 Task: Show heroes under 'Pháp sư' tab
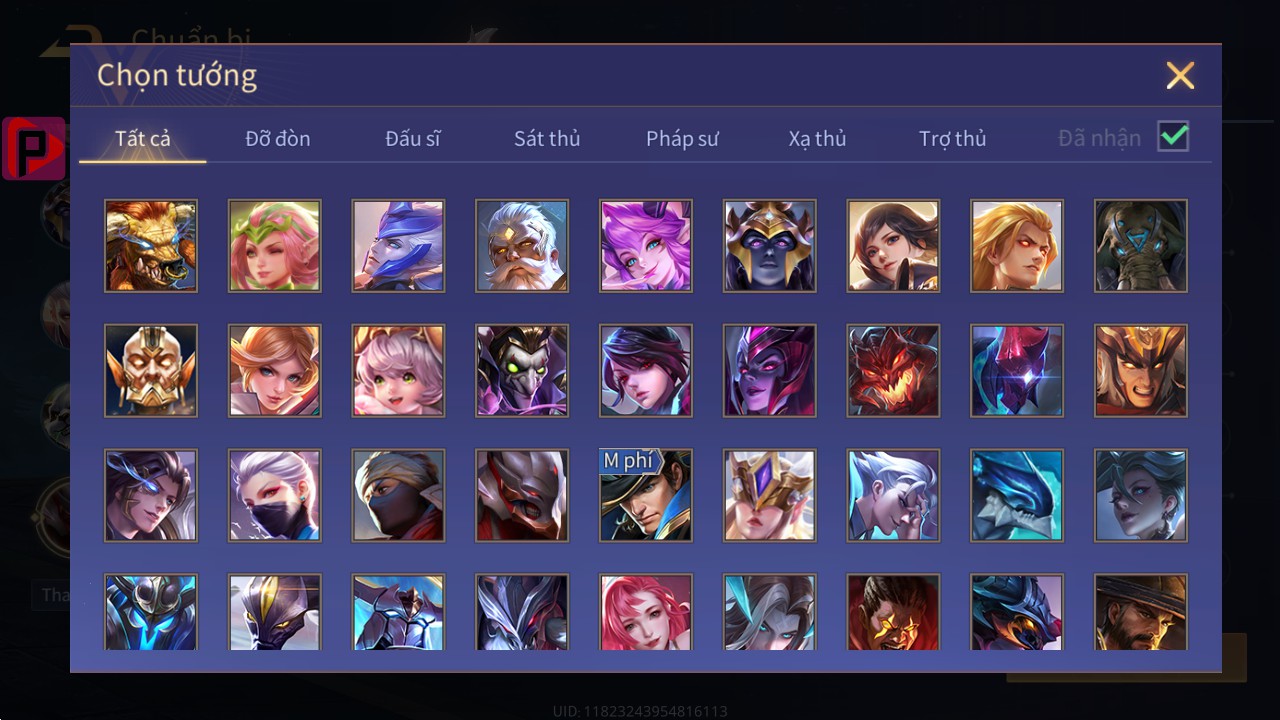[x=682, y=139]
